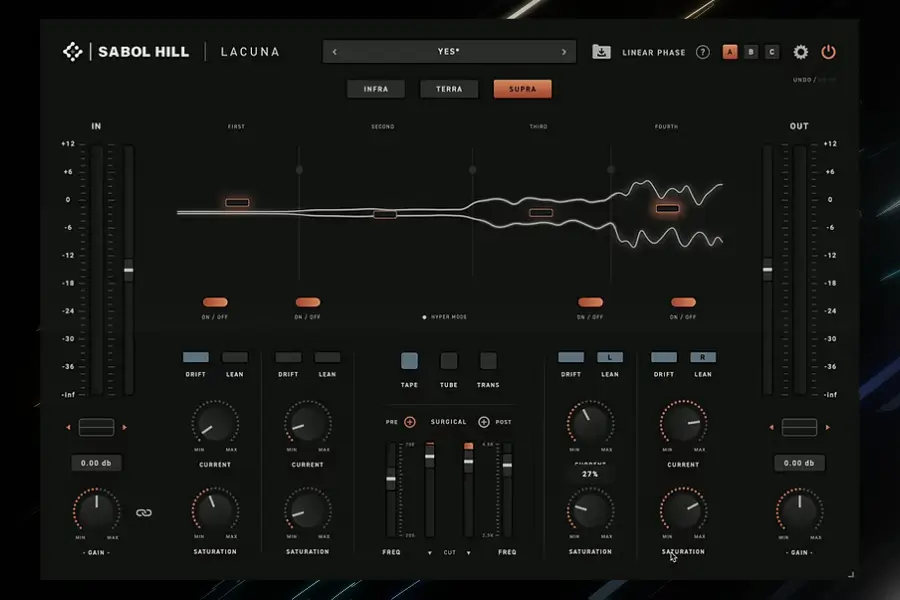Click the PRE surgical plus icon

(410, 422)
